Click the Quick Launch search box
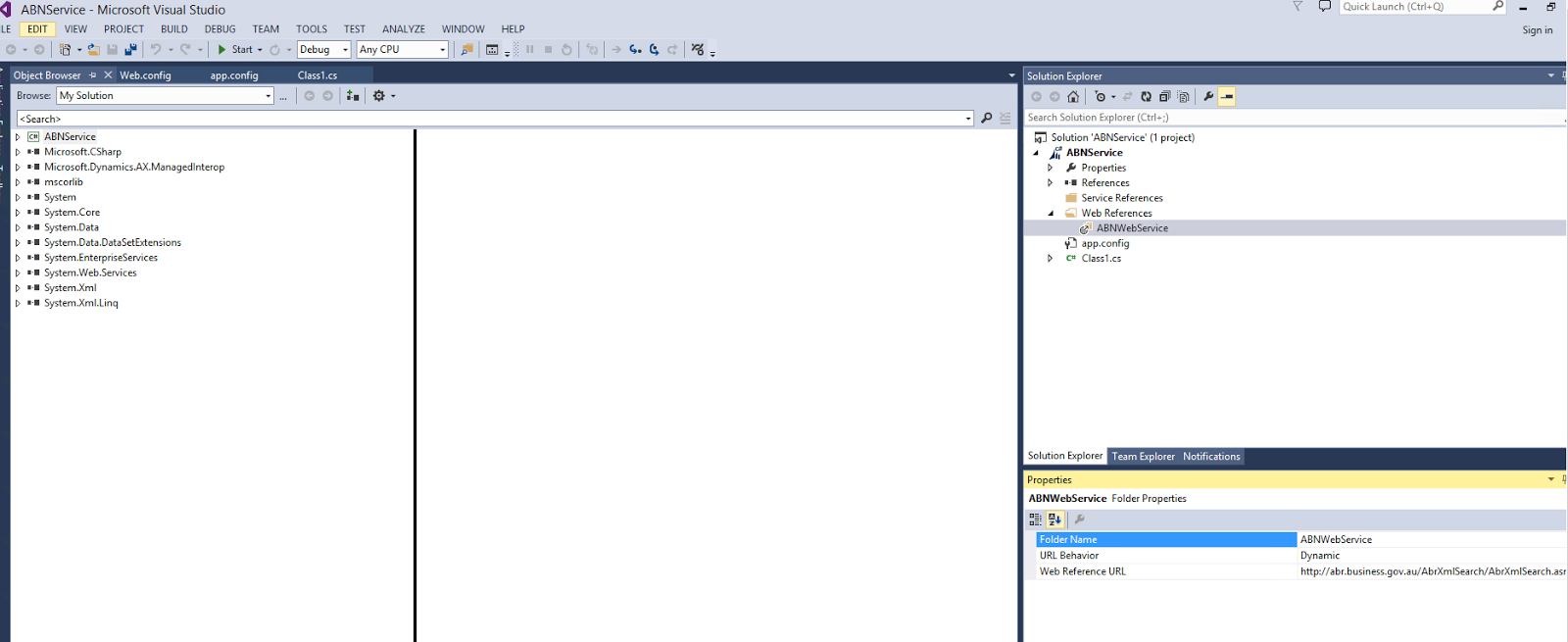The height and width of the screenshot is (642, 1568). (x=1423, y=7)
